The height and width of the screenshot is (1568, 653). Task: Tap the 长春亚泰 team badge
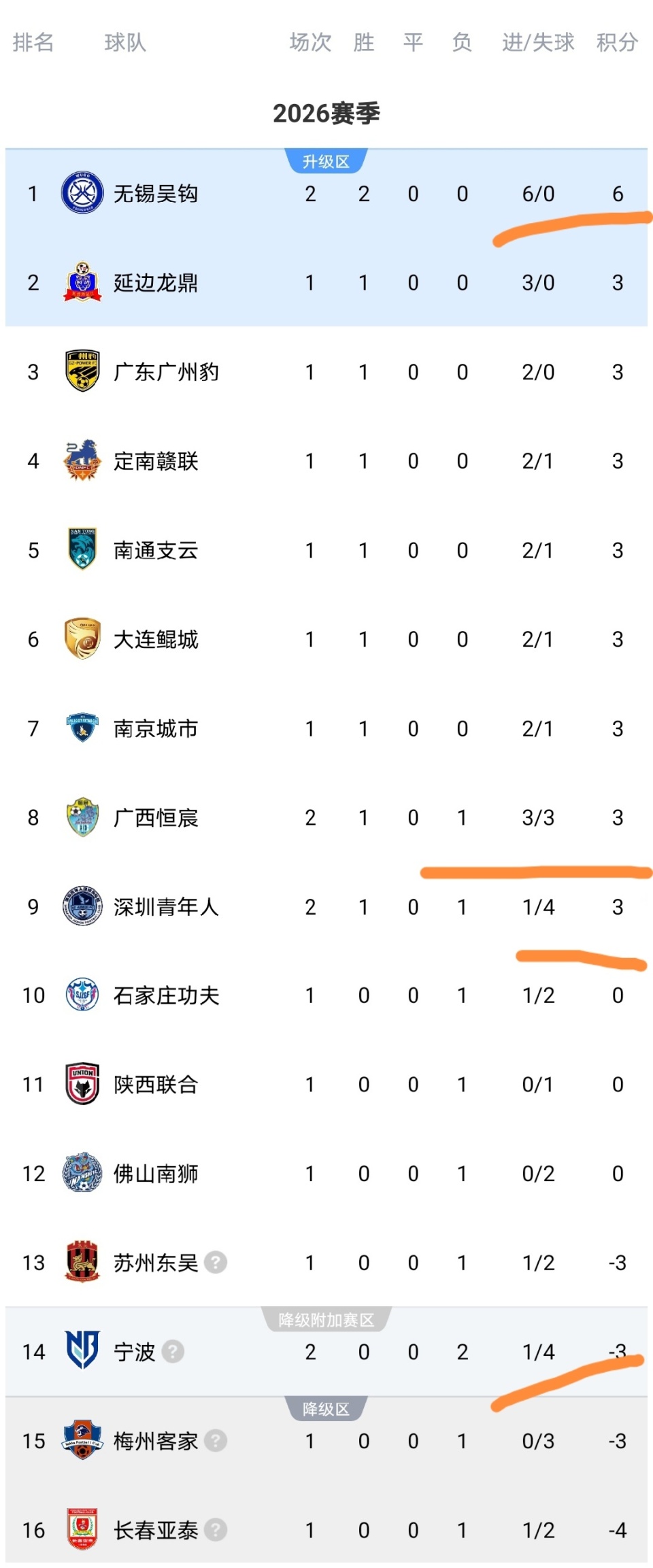(x=82, y=1529)
